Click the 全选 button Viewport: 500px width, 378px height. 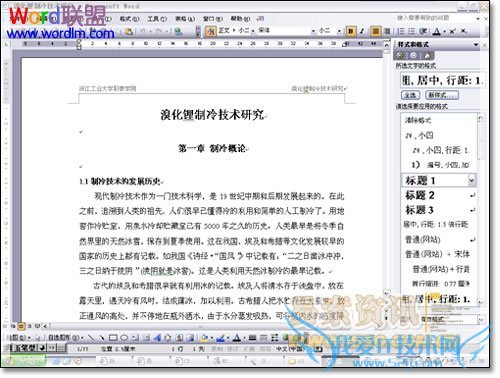click(x=410, y=95)
